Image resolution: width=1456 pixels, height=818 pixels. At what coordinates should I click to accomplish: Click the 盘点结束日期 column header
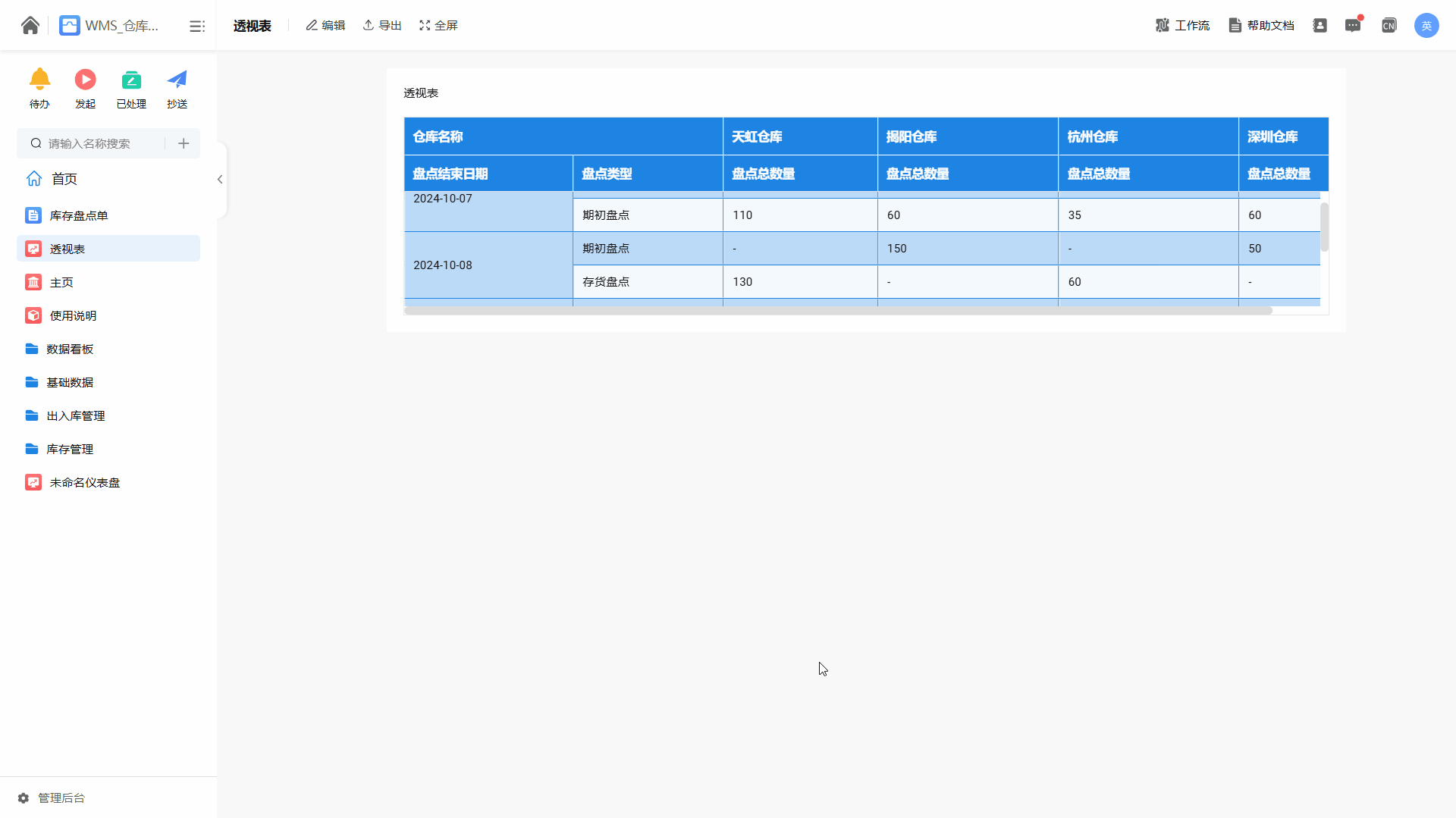point(488,174)
